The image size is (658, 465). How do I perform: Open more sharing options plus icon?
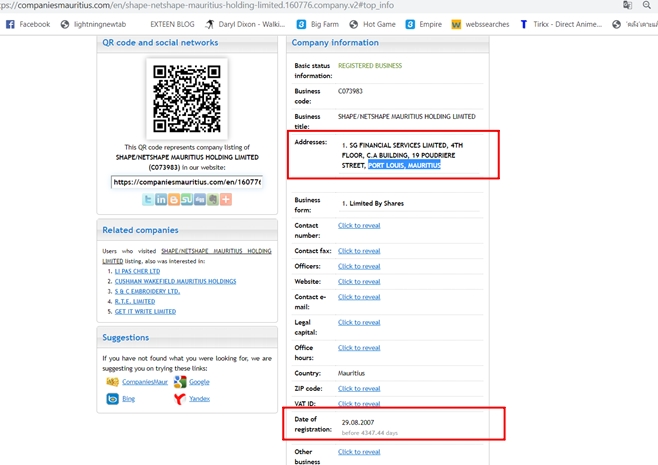point(226,200)
